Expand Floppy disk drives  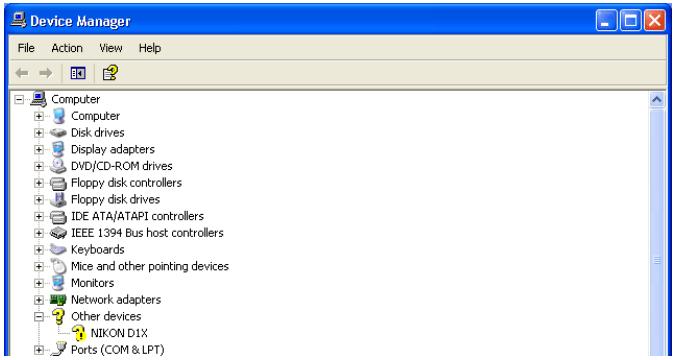point(39,200)
